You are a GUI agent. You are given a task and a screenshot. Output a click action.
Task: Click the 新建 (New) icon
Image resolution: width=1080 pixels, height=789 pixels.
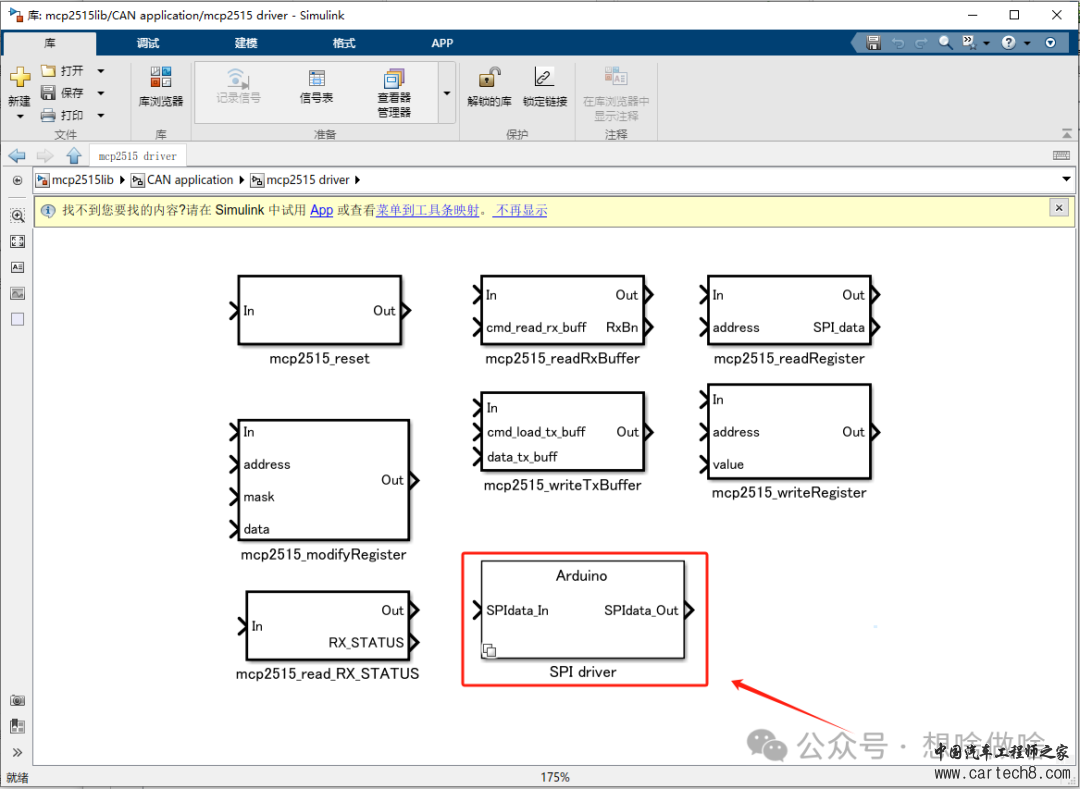click(x=19, y=78)
